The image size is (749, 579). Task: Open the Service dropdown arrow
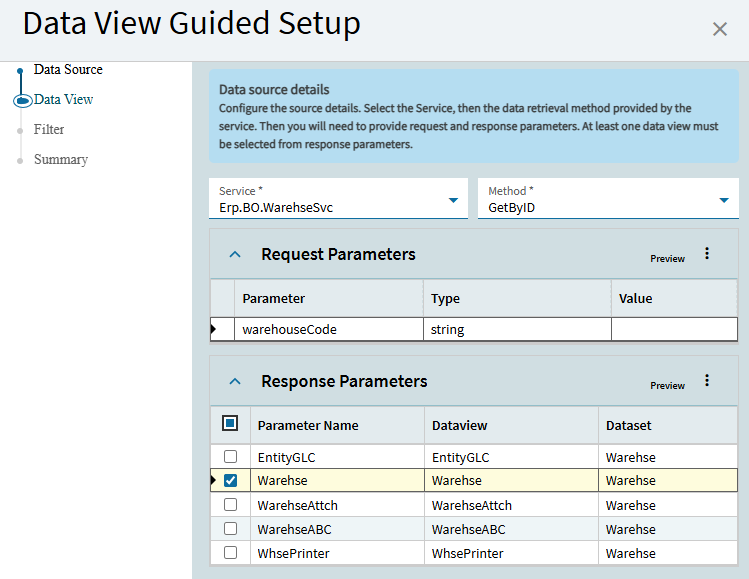click(454, 200)
